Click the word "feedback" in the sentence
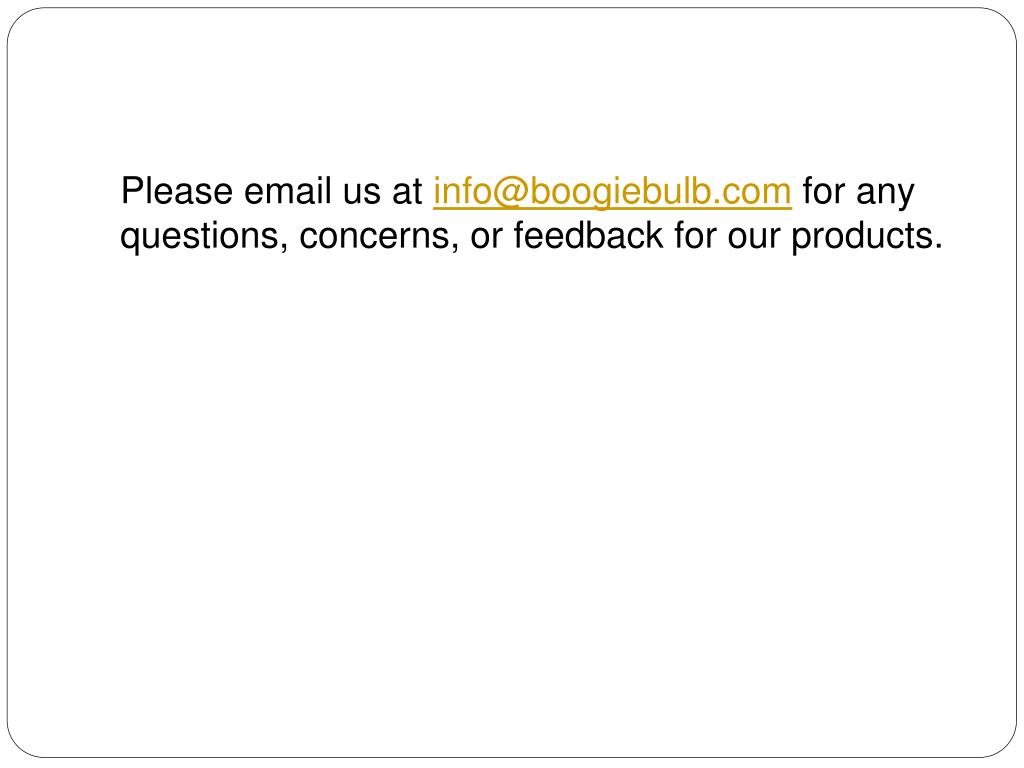The image size is (1024, 768). coord(588,235)
